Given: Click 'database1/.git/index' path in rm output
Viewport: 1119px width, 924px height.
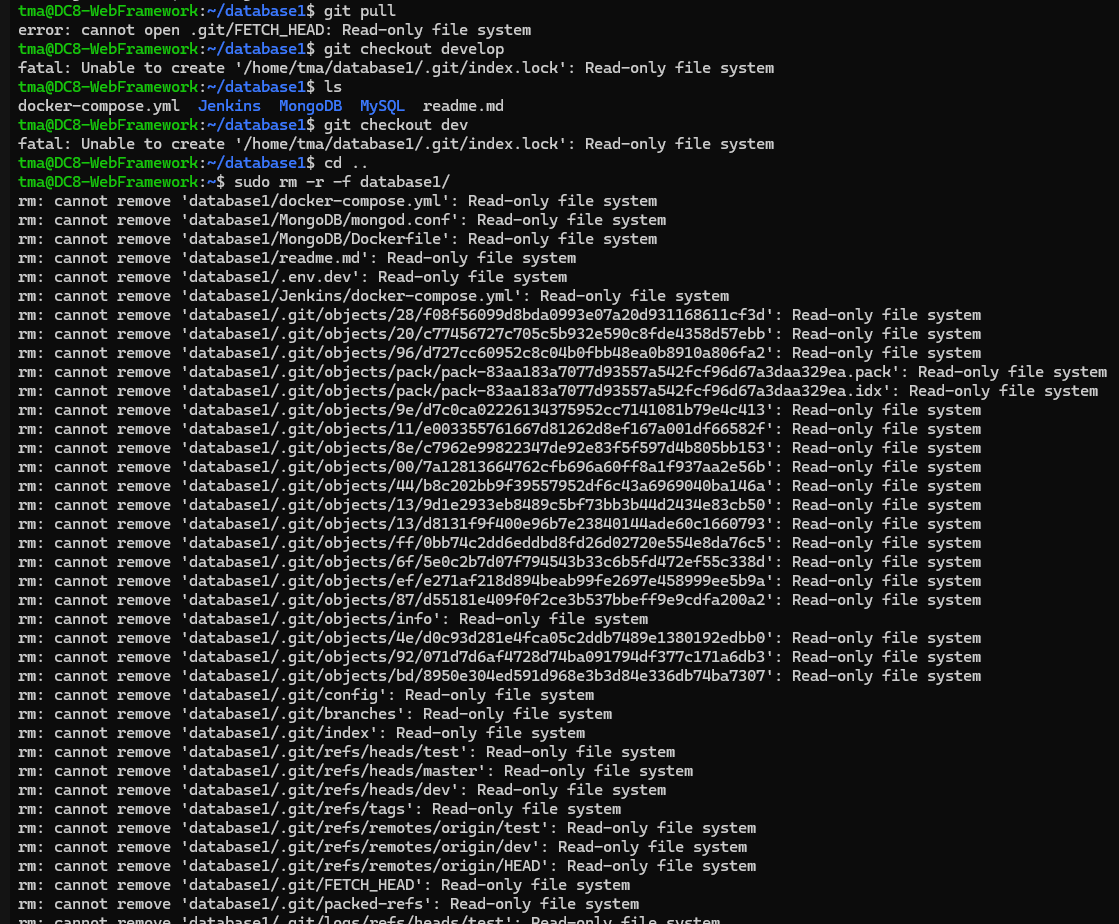Looking at the screenshot, I should click(279, 733).
